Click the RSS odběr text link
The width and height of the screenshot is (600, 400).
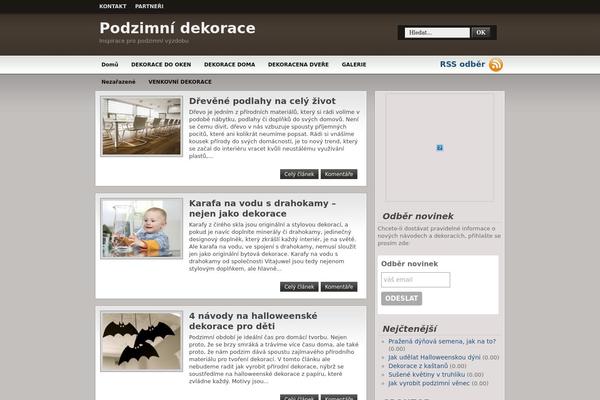pyautogui.click(x=462, y=64)
